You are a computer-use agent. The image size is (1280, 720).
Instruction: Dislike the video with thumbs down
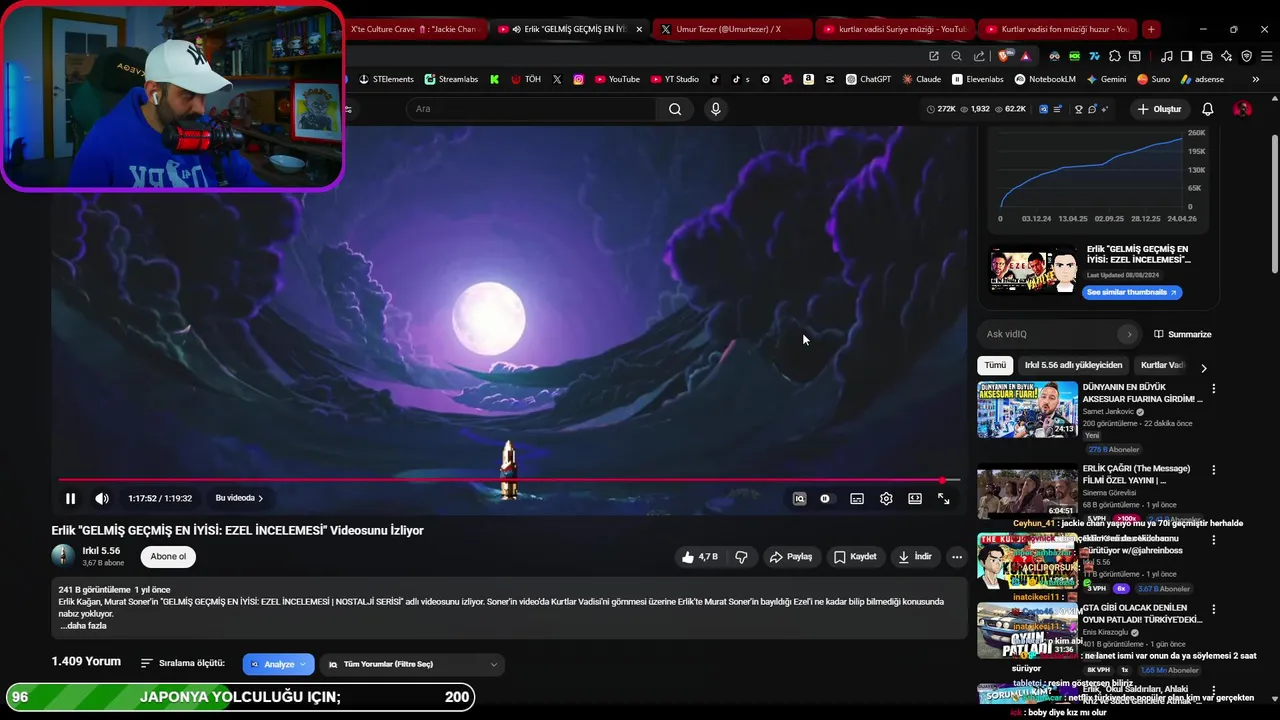[x=741, y=557]
